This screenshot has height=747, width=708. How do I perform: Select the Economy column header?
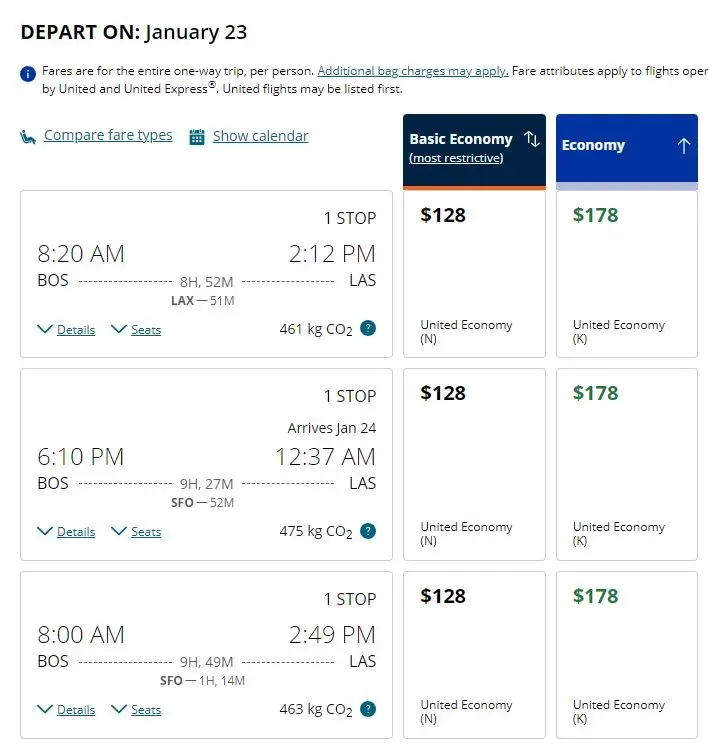pyautogui.click(x=593, y=146)
